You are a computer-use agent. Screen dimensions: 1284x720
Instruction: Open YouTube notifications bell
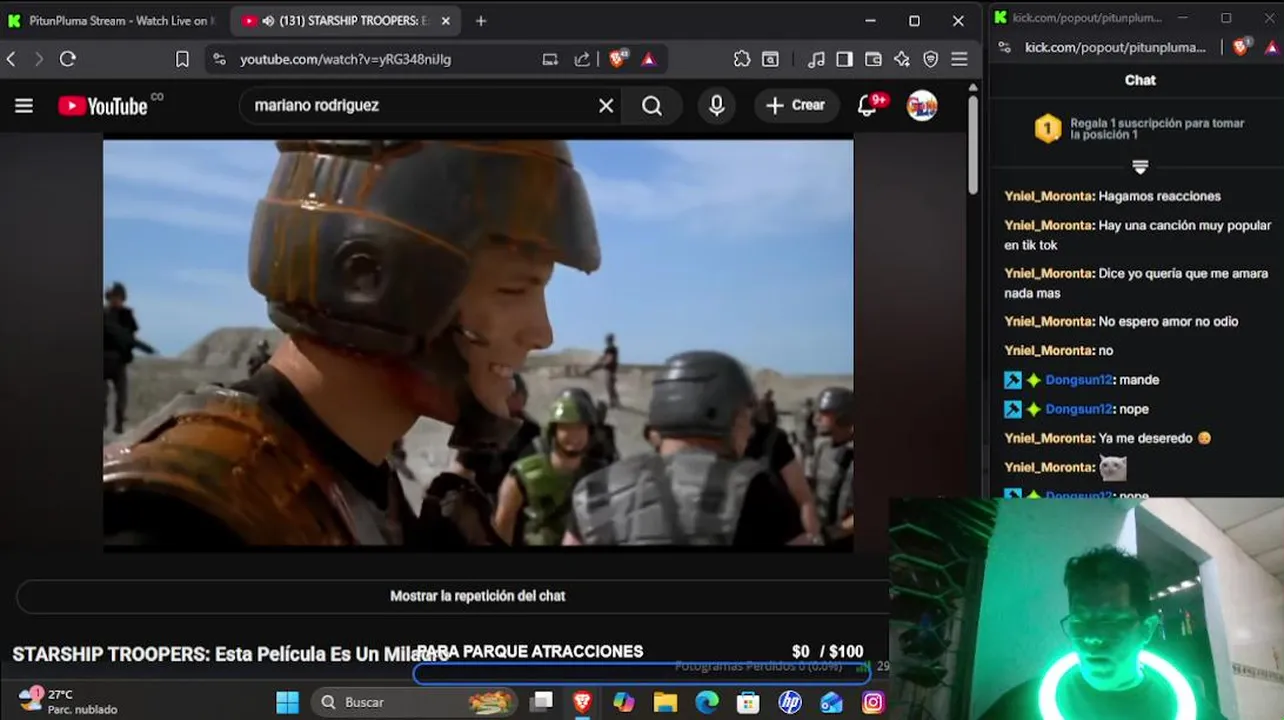point(868,105)
